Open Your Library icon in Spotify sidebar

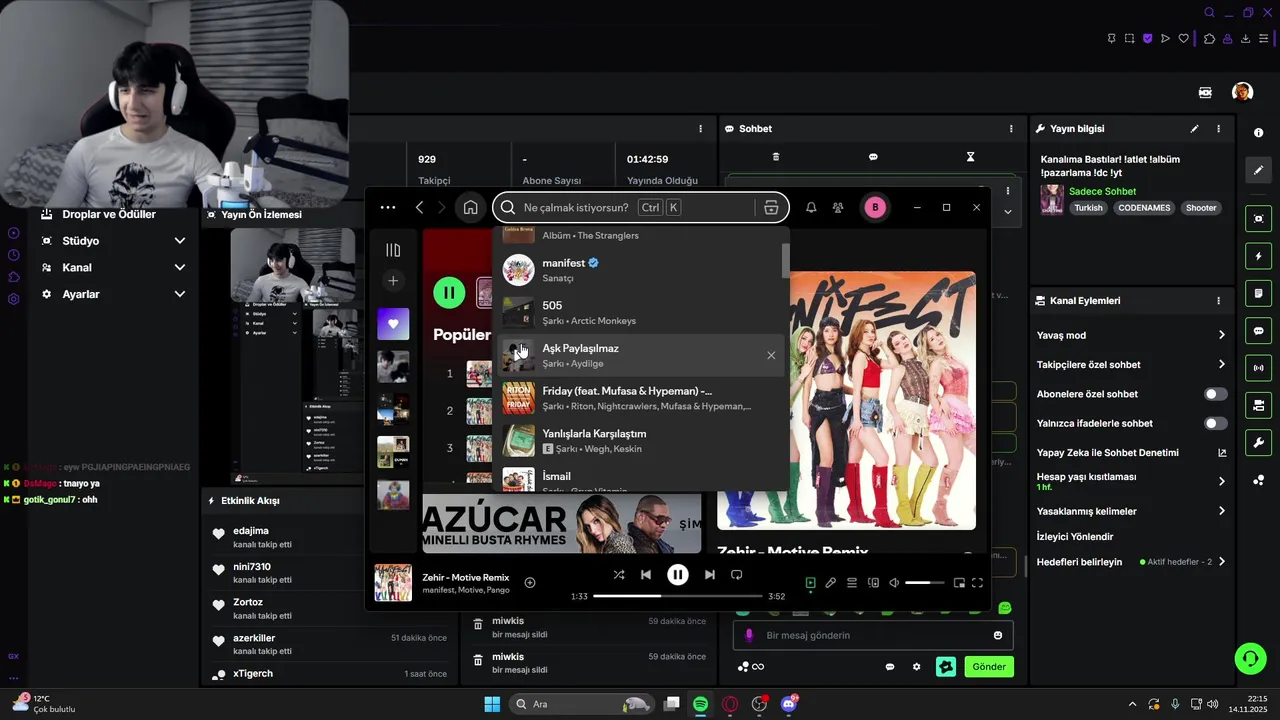click(393, 250)
